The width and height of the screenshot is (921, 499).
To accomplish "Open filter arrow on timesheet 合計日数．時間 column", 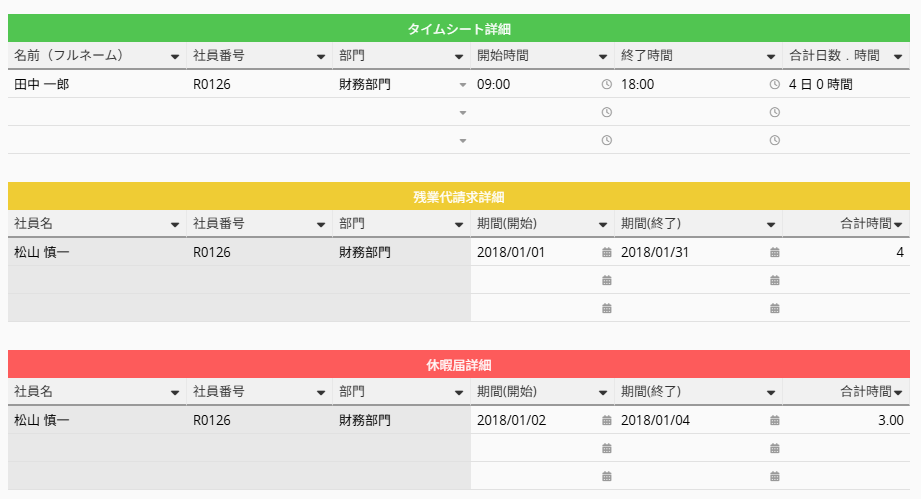I will [898, 56].
